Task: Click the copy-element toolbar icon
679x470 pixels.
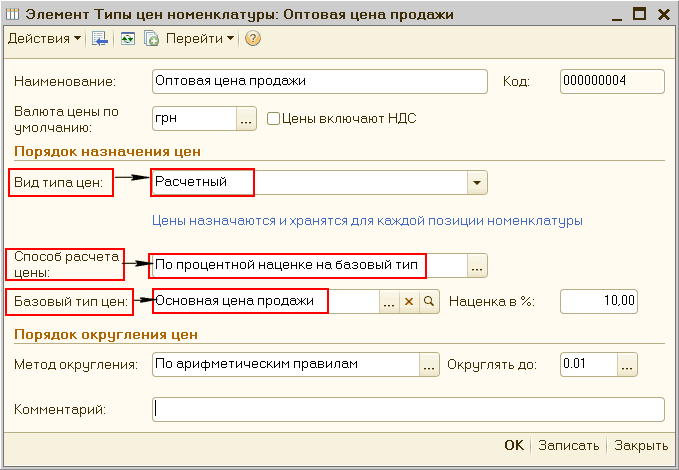Action: coord(151,39)
